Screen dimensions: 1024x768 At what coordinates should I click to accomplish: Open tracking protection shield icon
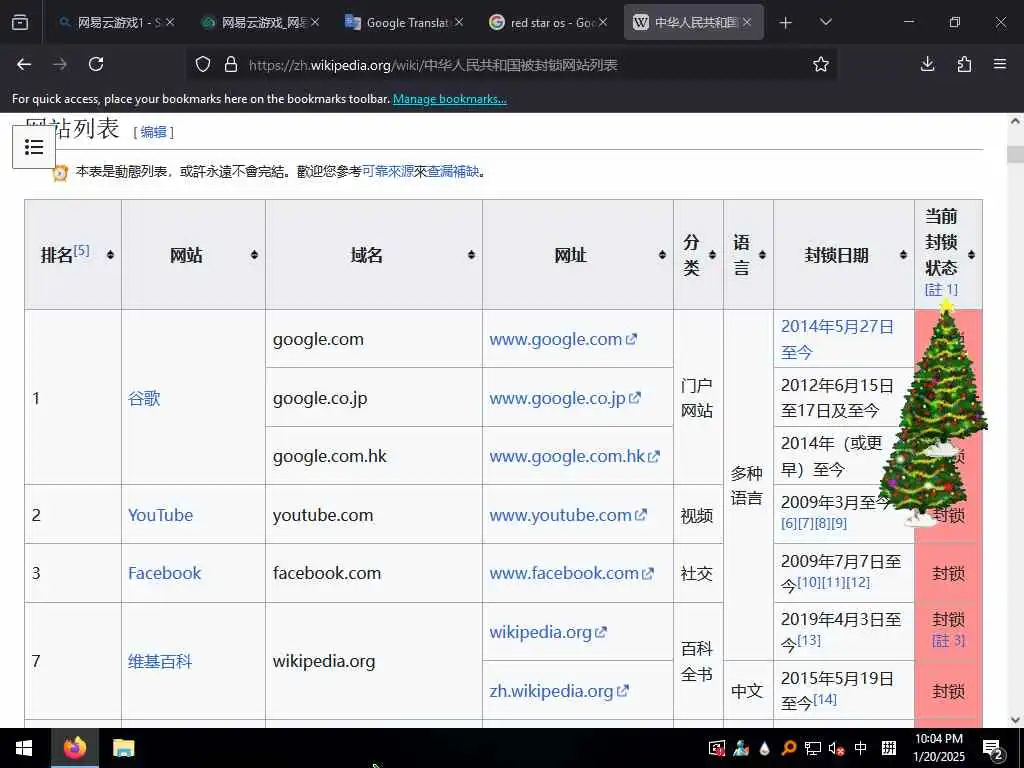point(203,64)
